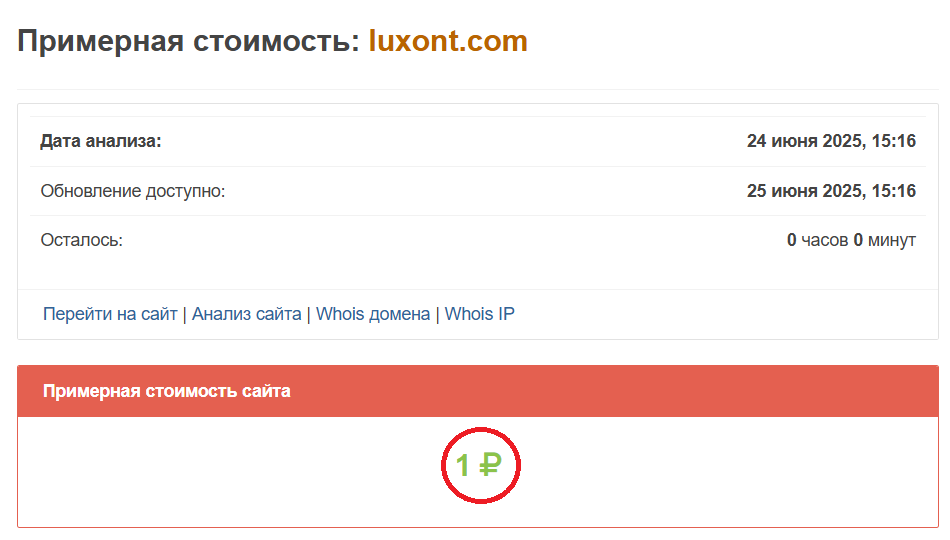The height and width of the screenshot is (540, 950).
Task: Open "Whois домена" lookup link
Action: [372, 314]
